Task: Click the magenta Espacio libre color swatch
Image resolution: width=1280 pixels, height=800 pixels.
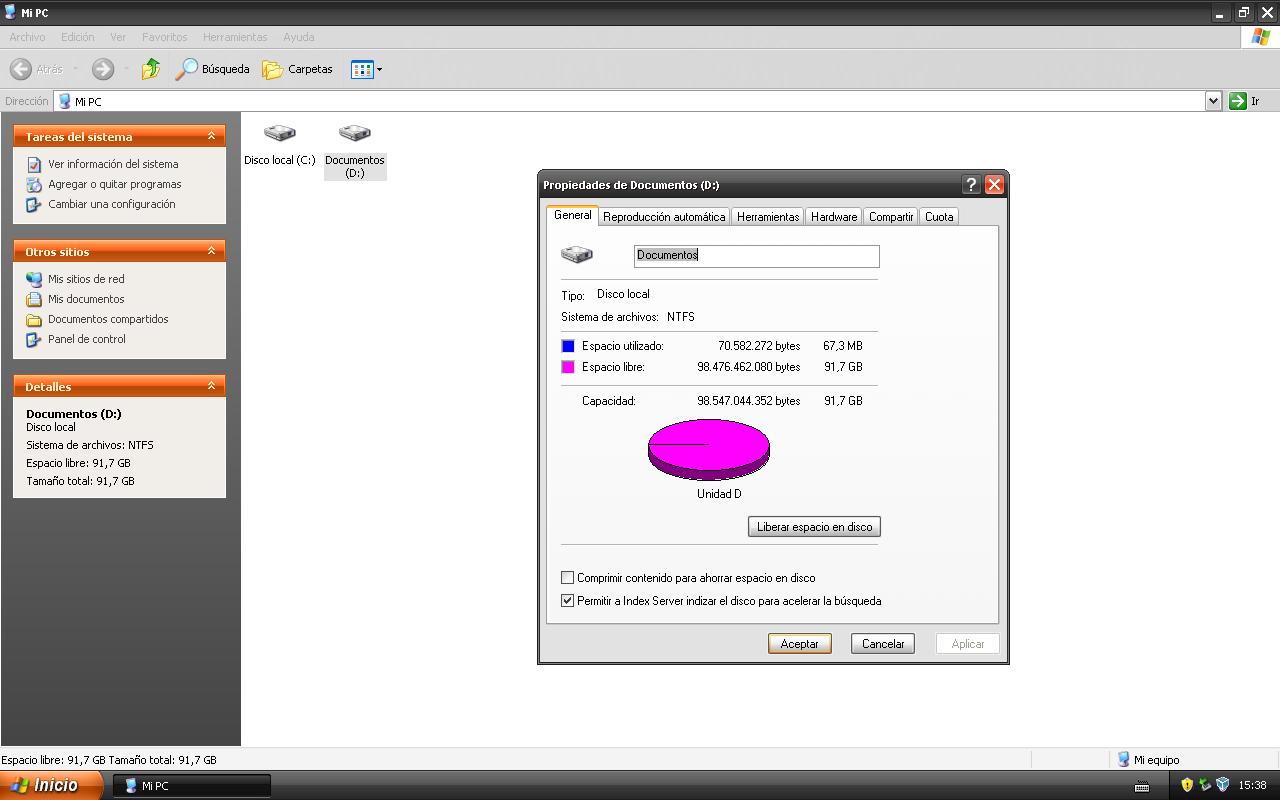Action: [568, 367]
